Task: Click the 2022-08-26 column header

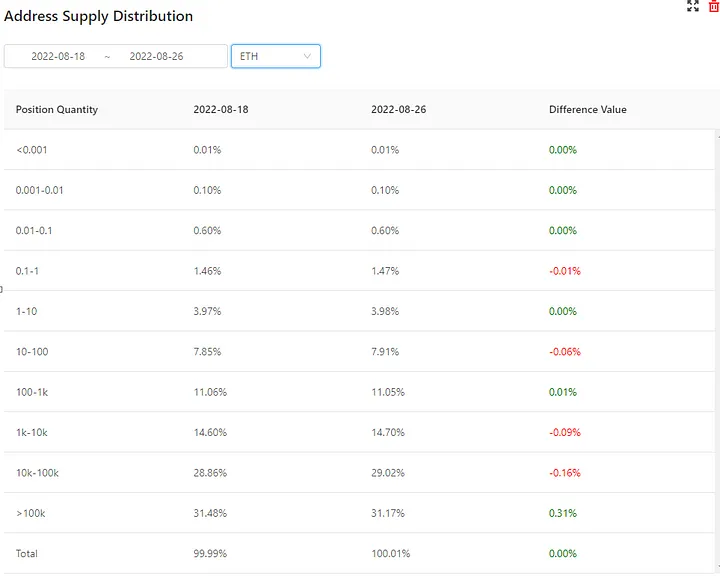Action: pos(398,109)
